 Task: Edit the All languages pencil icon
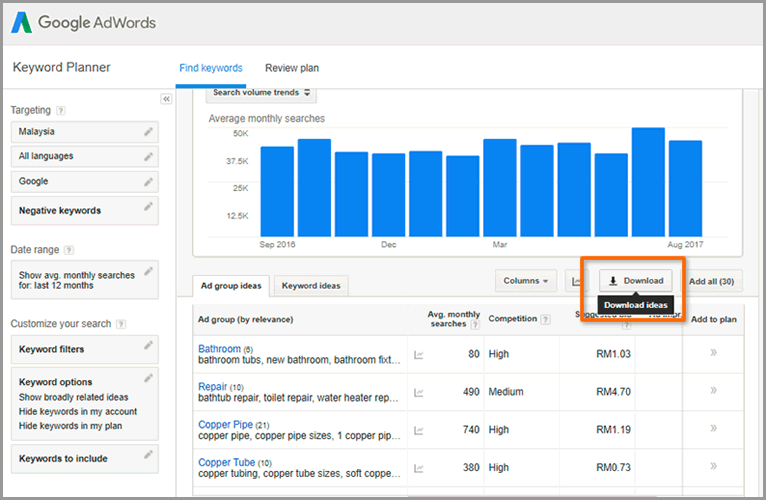click(x=149, y=156)
